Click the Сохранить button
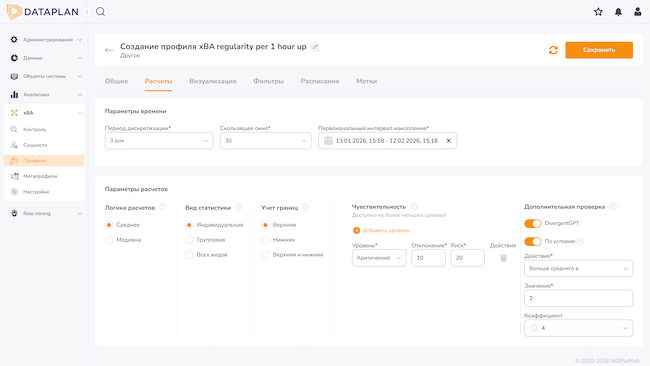The height and width of the screenshot is (366, 650). pos(599,50)
